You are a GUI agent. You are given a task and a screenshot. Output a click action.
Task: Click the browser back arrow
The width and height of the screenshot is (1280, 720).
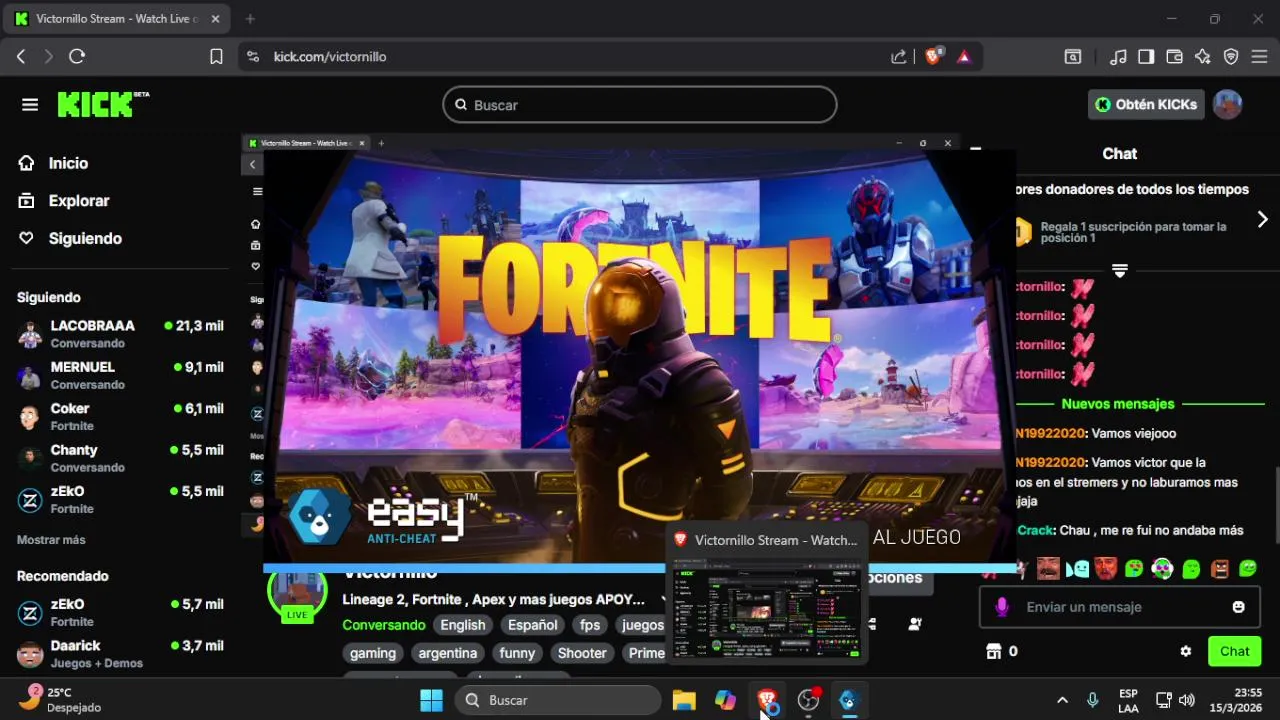click(21, 57)
